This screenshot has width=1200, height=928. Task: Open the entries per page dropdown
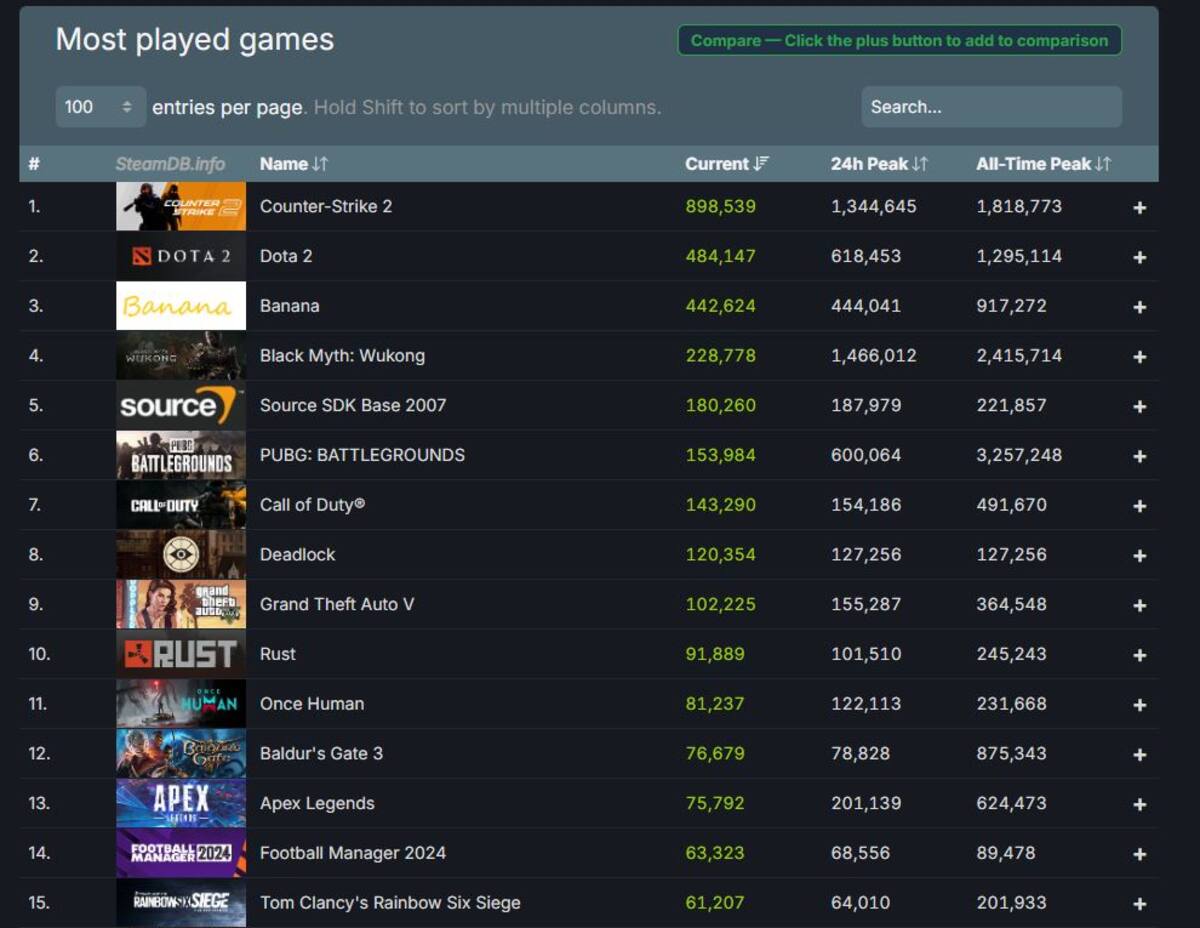99,107
